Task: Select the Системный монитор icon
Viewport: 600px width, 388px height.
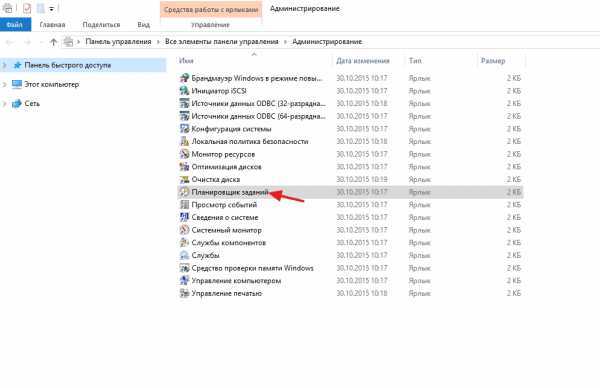Action: pyautogui.click(x=184, y=230)
